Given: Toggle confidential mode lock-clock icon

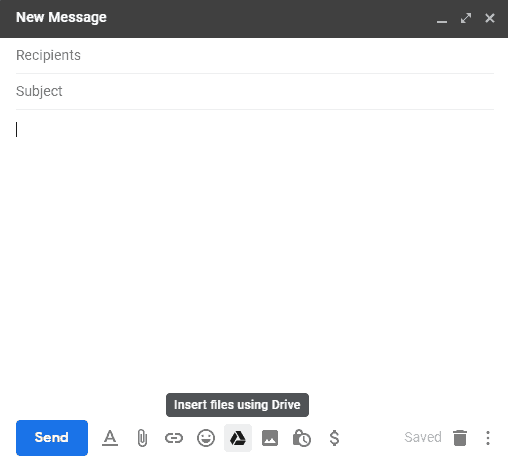Looking at the screenshot, I should point(302,438).
